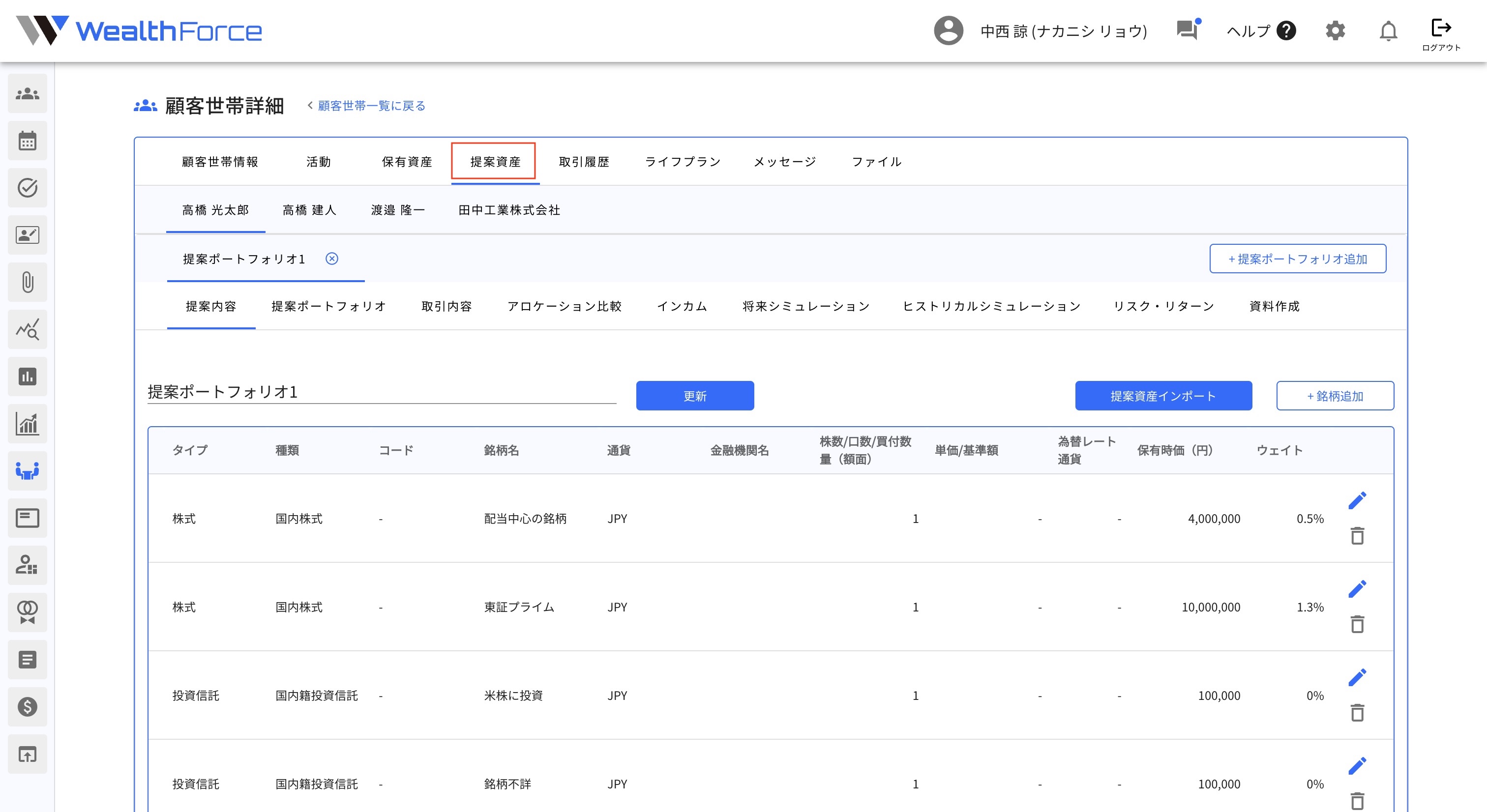Open the document lines sidebar icon
1487x812 pixels.
click(27, 660)
